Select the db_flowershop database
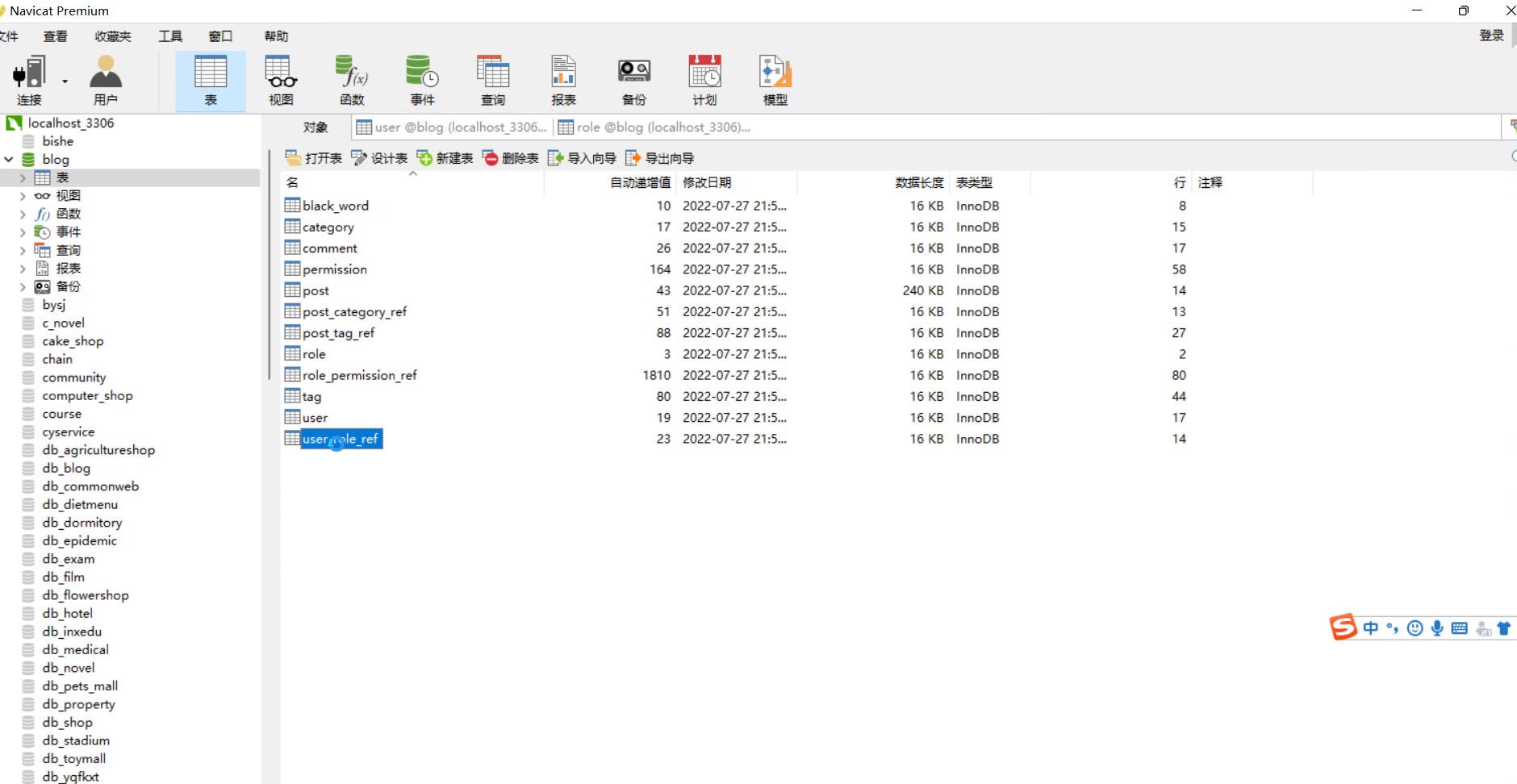 (x=85, y=595)
